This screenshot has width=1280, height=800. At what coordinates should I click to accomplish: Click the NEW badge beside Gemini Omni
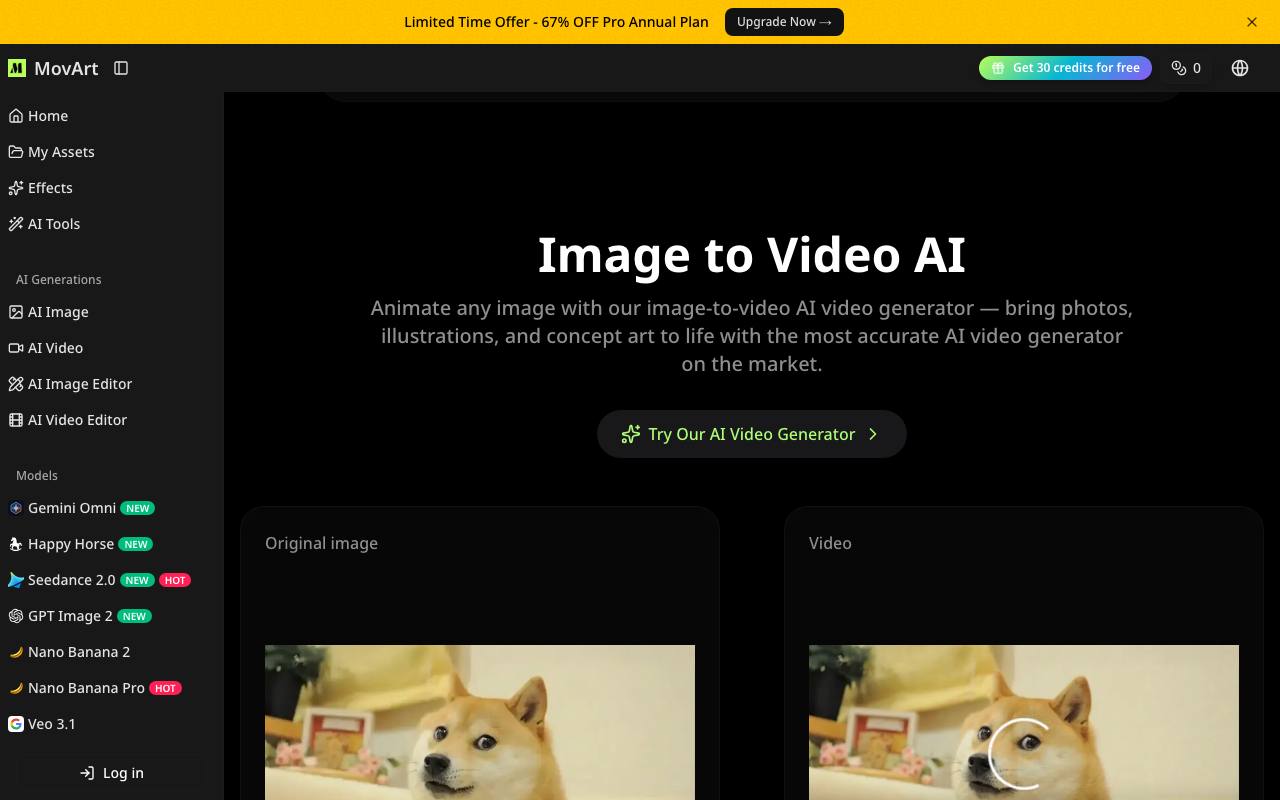click(x=138, y=508)
